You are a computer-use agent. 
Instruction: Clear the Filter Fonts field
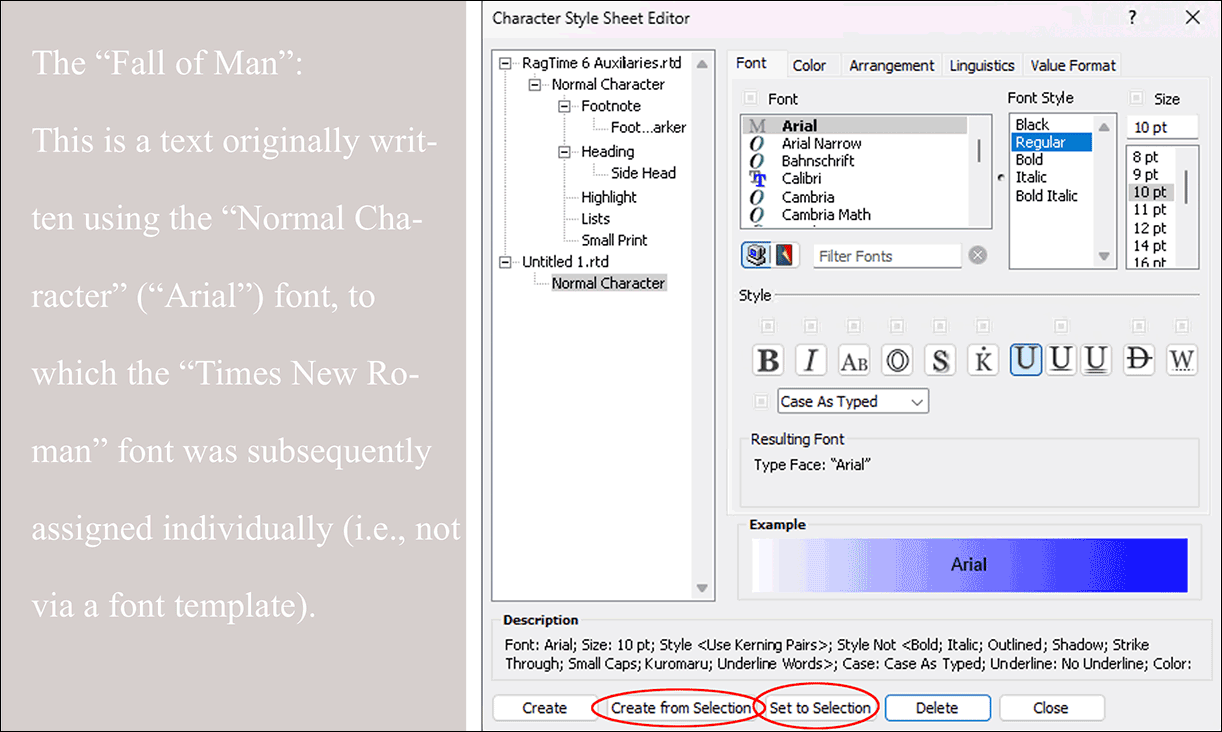(977, 255)
